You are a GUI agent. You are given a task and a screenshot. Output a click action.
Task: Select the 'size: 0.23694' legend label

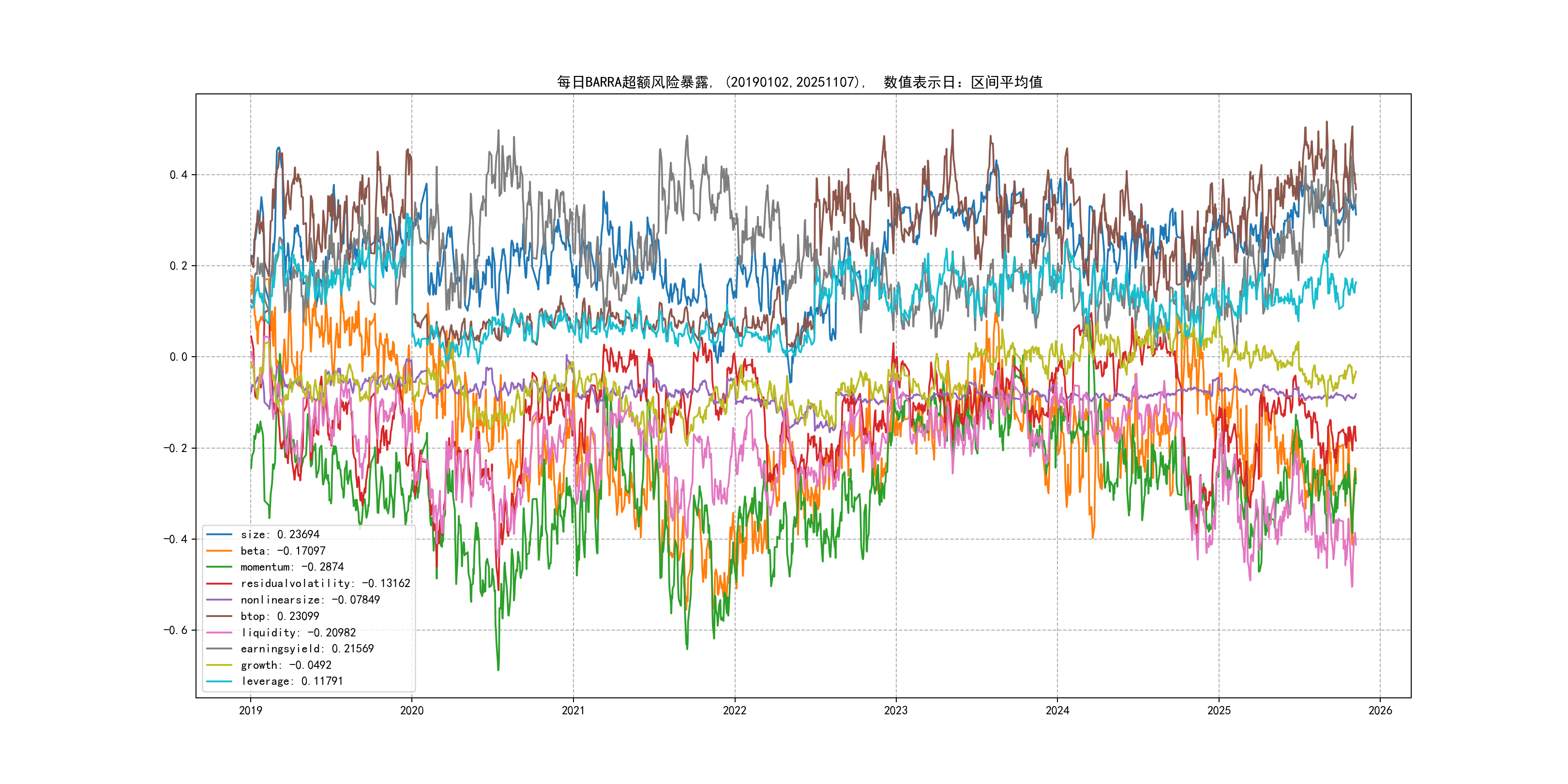(279, 534)
